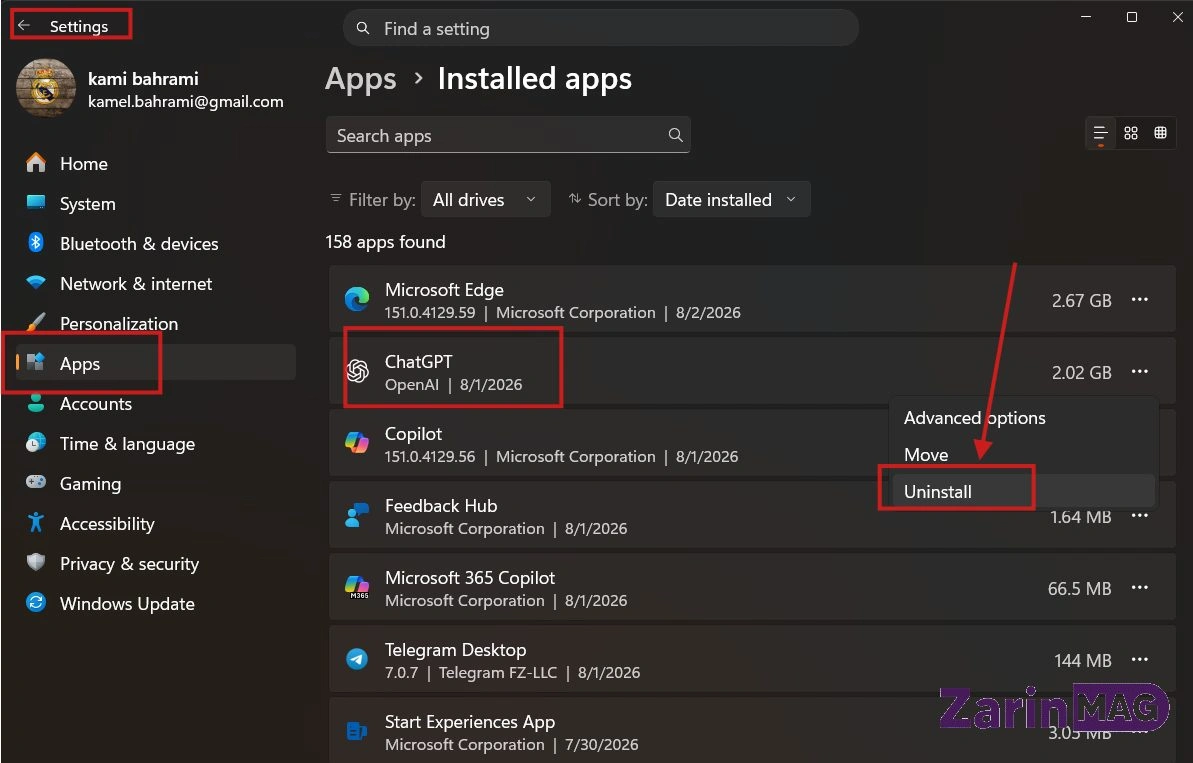Go back using the Settings back arrow

click(24, 26)
